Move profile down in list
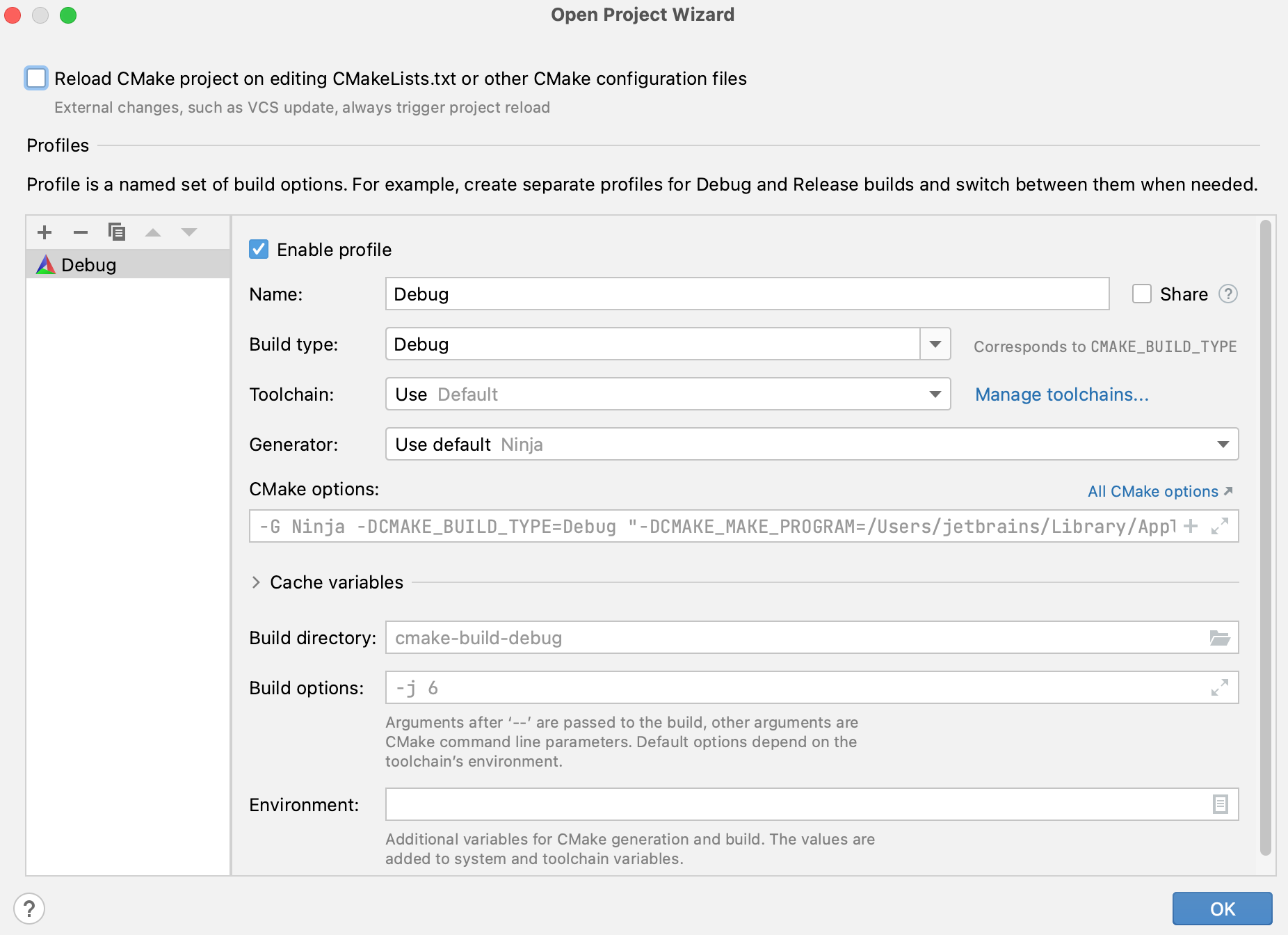Screen dimensions: 1288x935 point(189,232)
